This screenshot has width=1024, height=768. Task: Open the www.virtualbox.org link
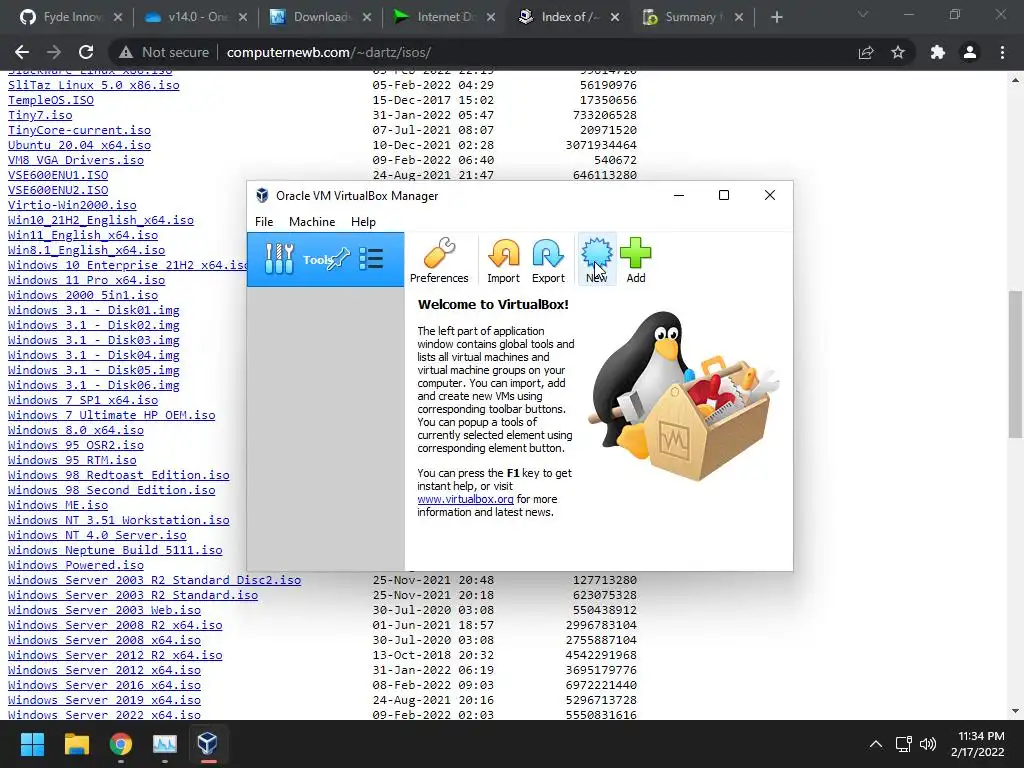coord(465,500)
